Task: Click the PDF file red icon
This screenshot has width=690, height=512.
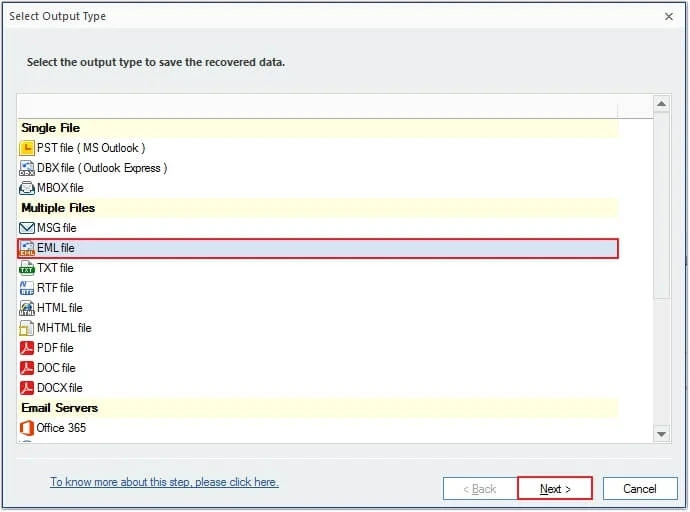Action: coord(27,348)
